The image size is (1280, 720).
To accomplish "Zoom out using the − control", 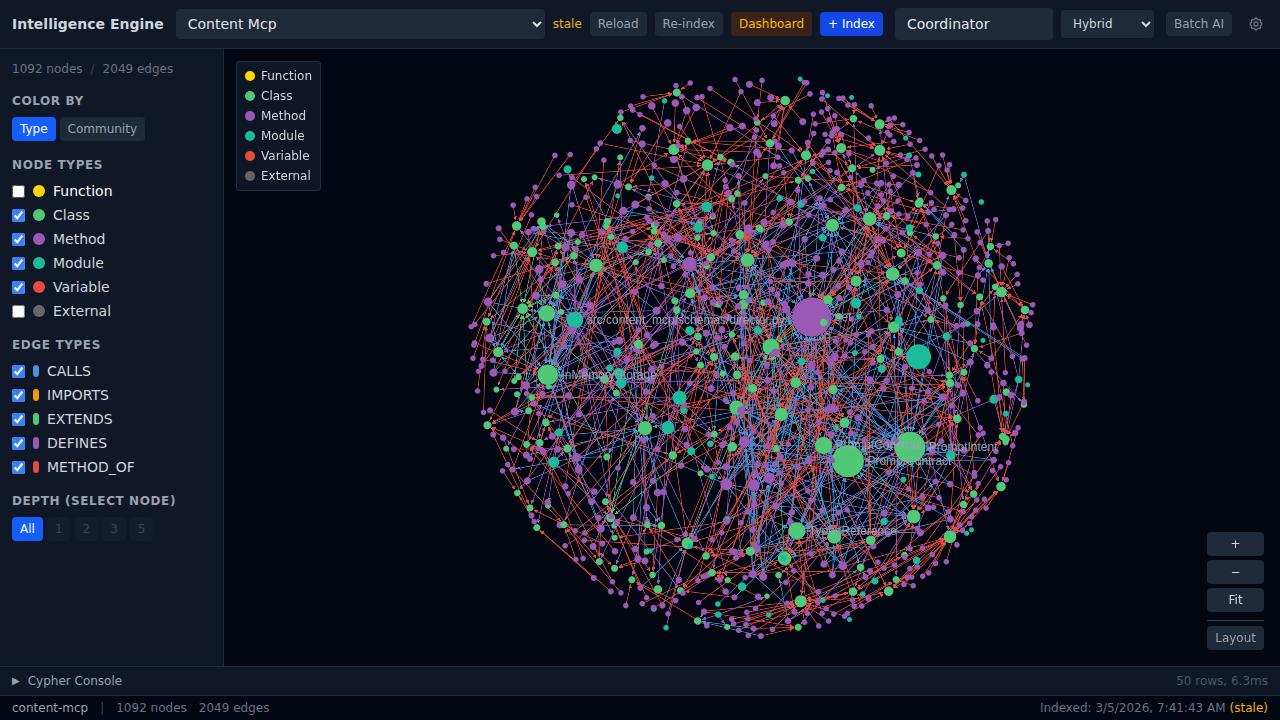I will click(x=1234, y=571).
